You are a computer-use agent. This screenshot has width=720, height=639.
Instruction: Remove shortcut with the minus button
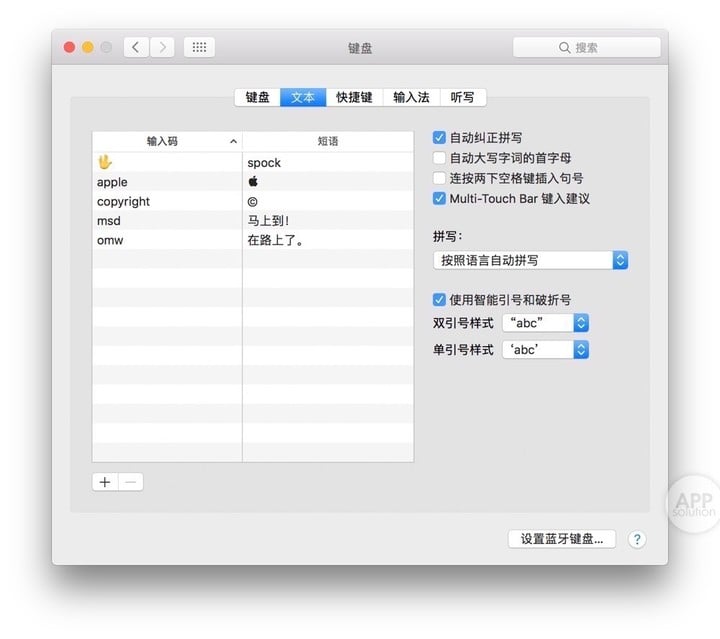(x=130, y=482)
